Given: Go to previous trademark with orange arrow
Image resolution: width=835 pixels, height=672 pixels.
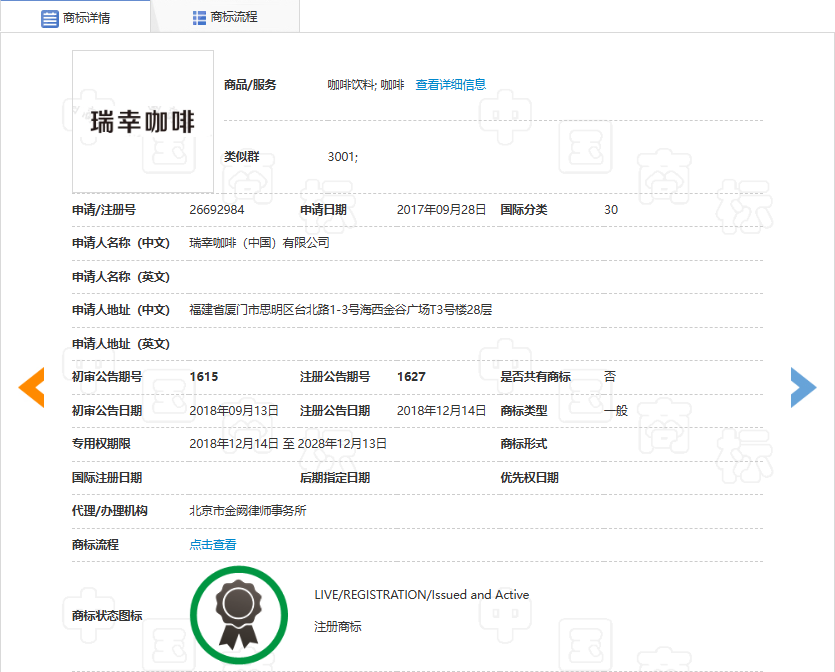Looking at the screenshot, I should coord(31,387).
